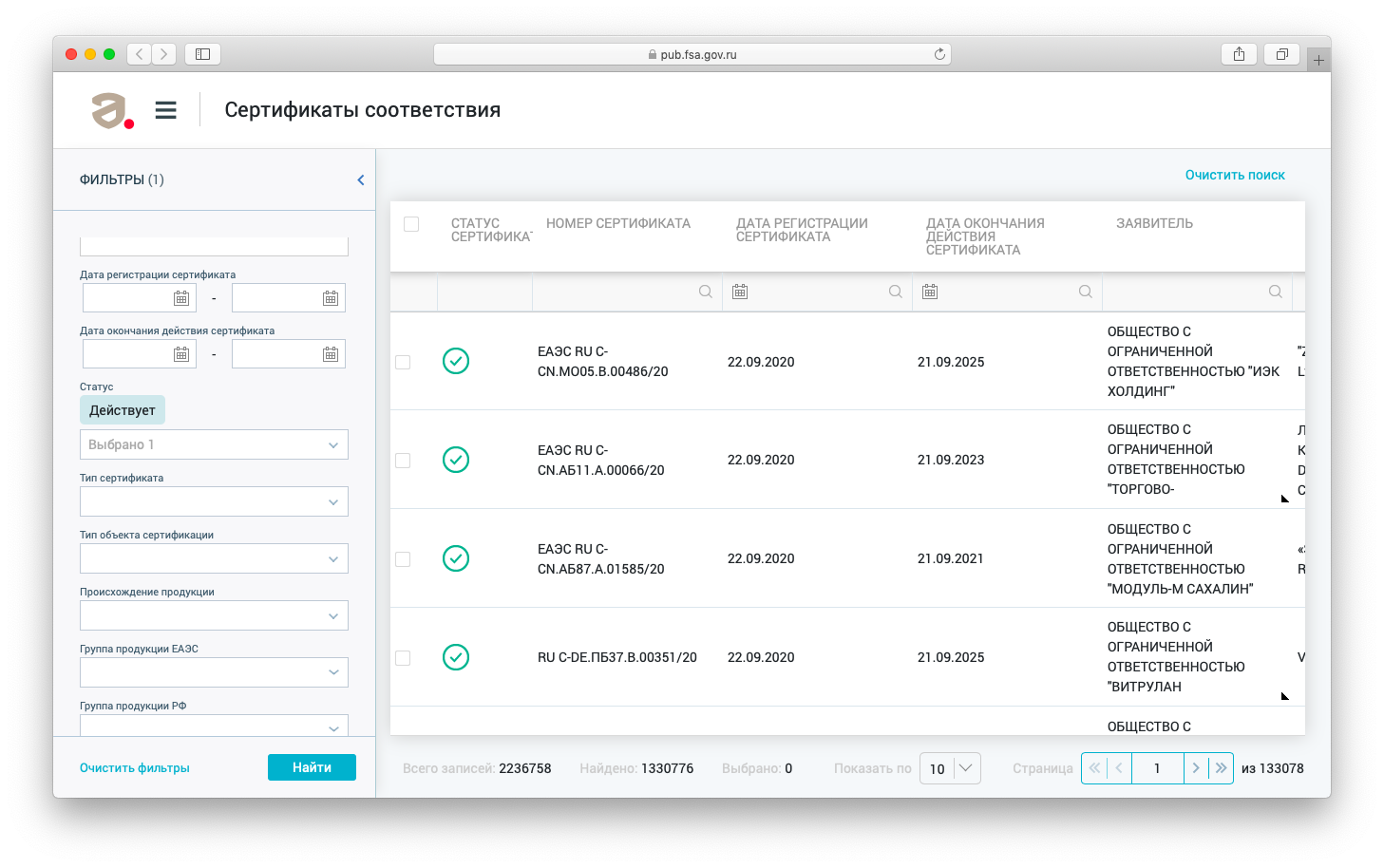Go to previous results page

click(x=1119, y=768)
